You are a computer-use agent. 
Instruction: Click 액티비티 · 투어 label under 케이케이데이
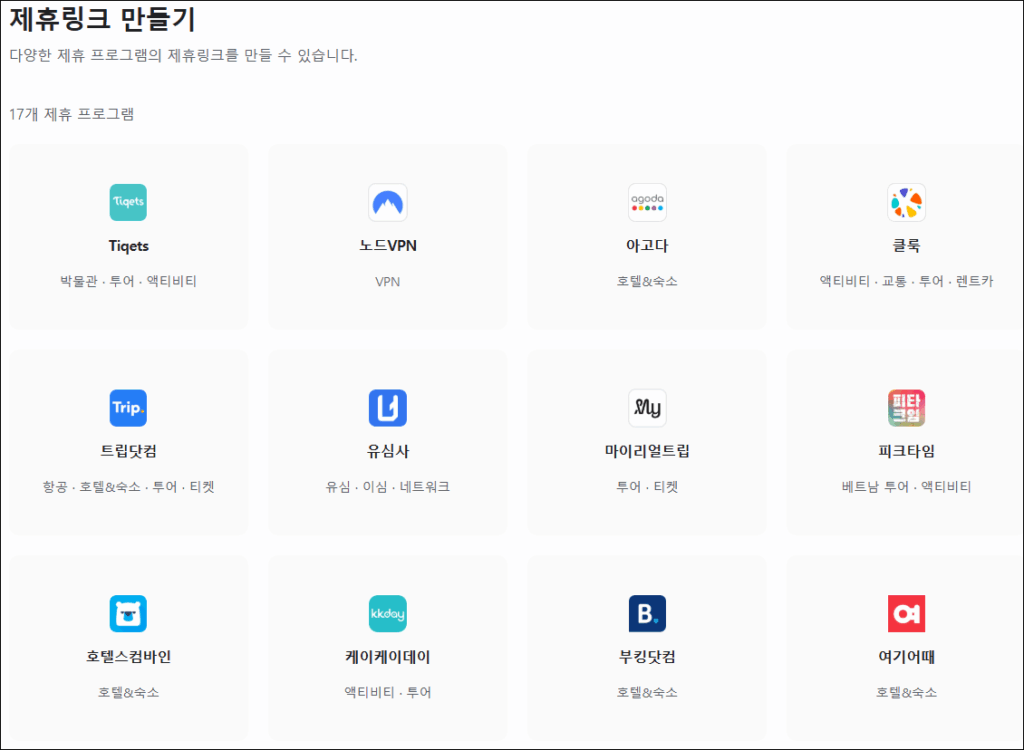point(388,693)
